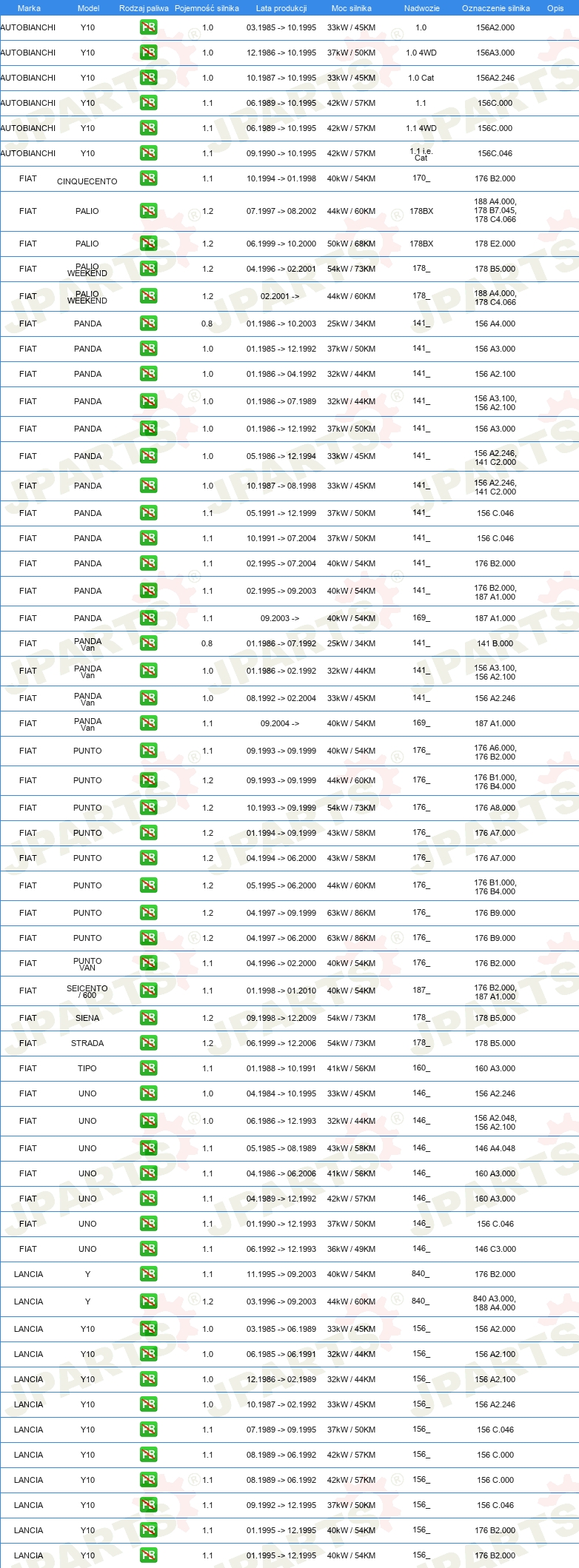Click the fuel icon in the Seicento / 600 row
The width and height of the screenshot is (579, 1568).
pyautogui.click(x=148, y=991)
